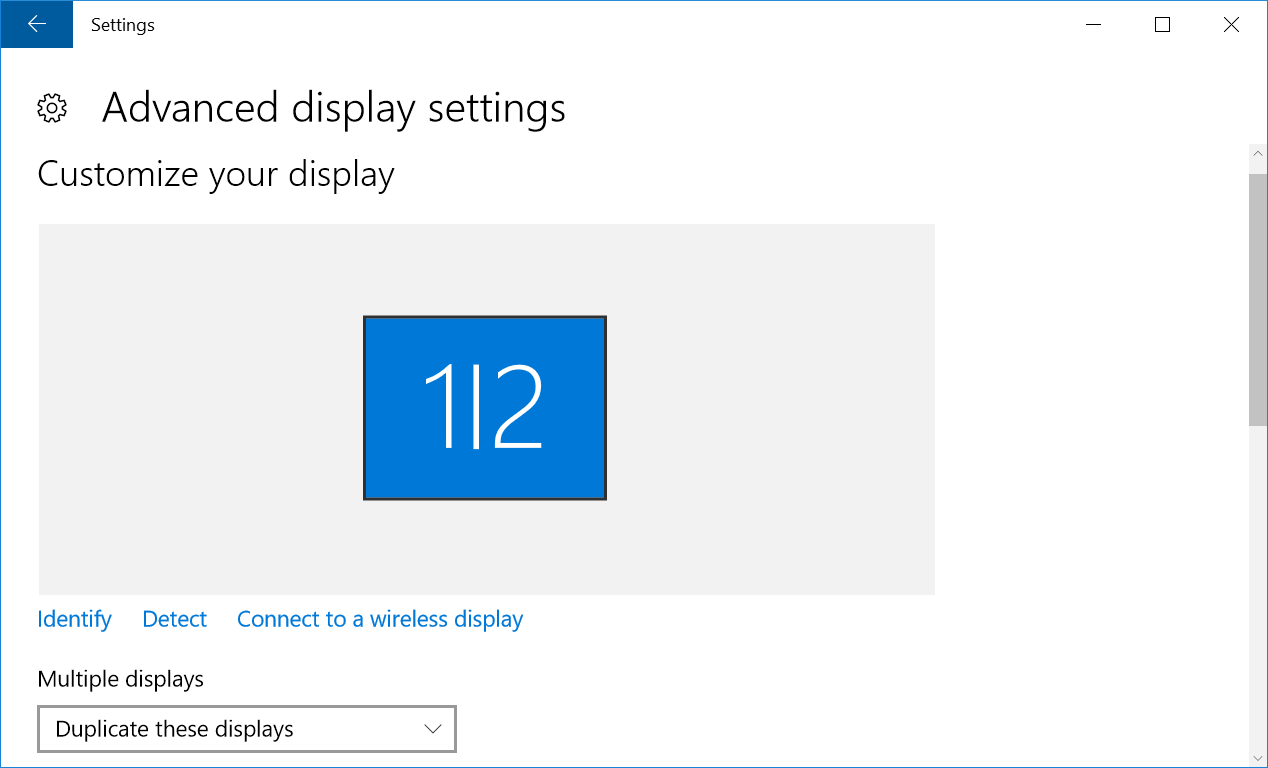Click the scrollbar up arrow
Image resolution: width=1268 pixels, height=768 pixels.
1258,154
